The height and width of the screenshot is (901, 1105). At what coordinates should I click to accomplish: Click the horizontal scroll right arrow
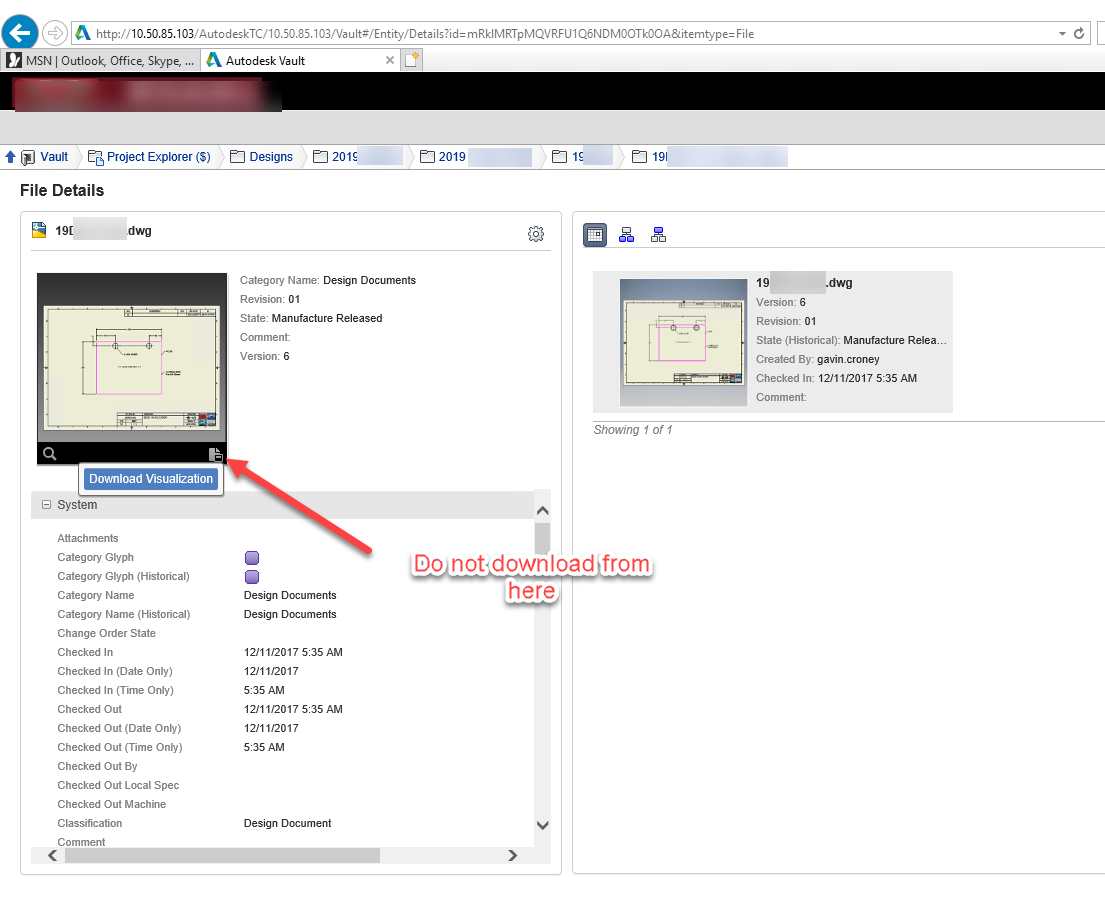512,855
